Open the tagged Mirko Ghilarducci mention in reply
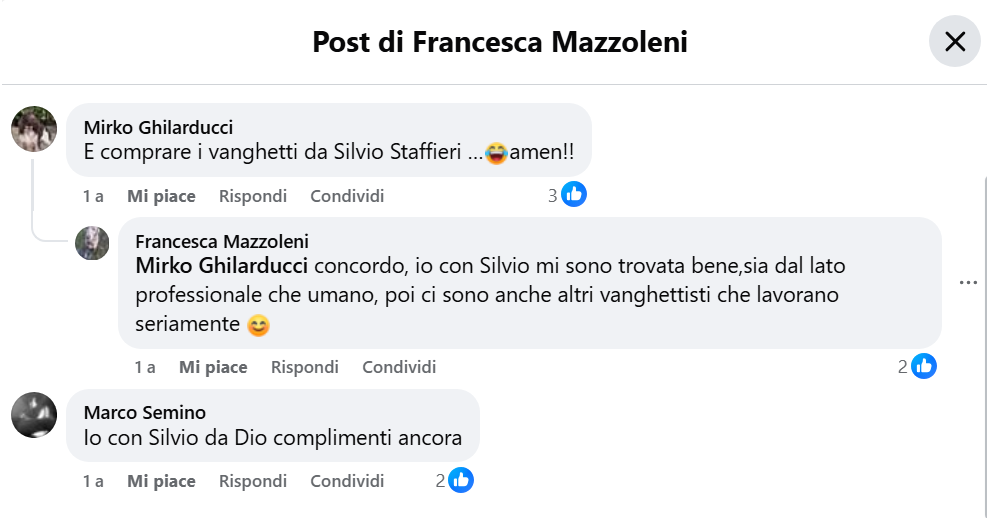This screenshot has width=987, height=518. [x=222, y=266]
